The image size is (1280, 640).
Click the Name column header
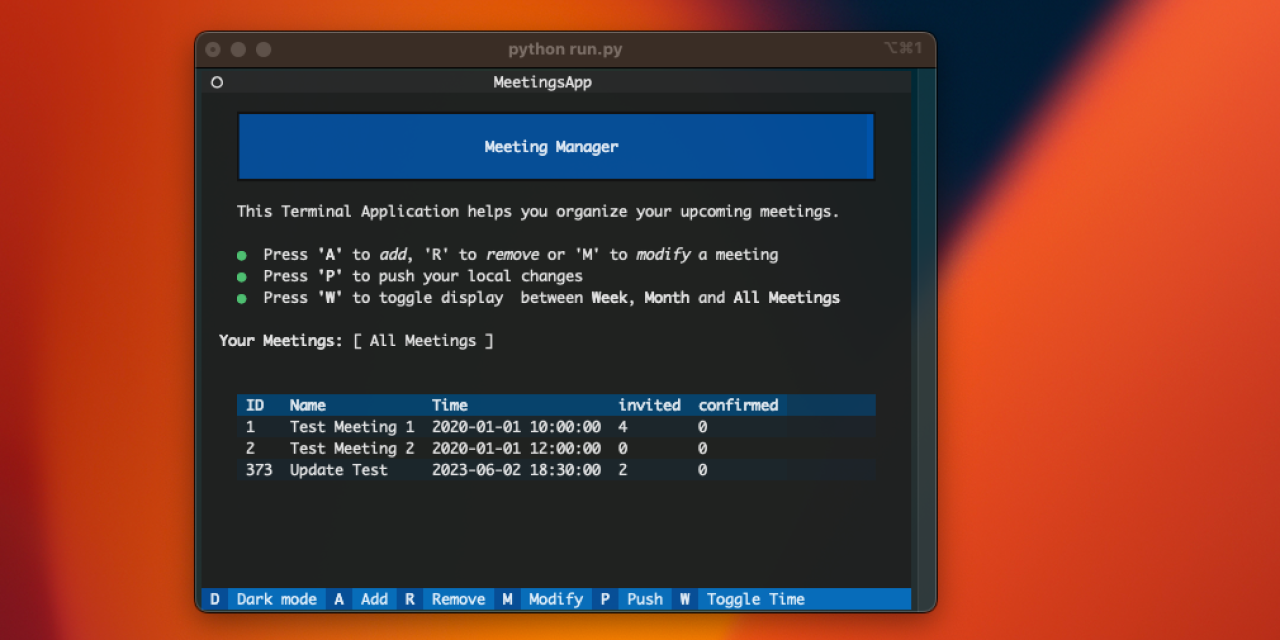(307, 405)
